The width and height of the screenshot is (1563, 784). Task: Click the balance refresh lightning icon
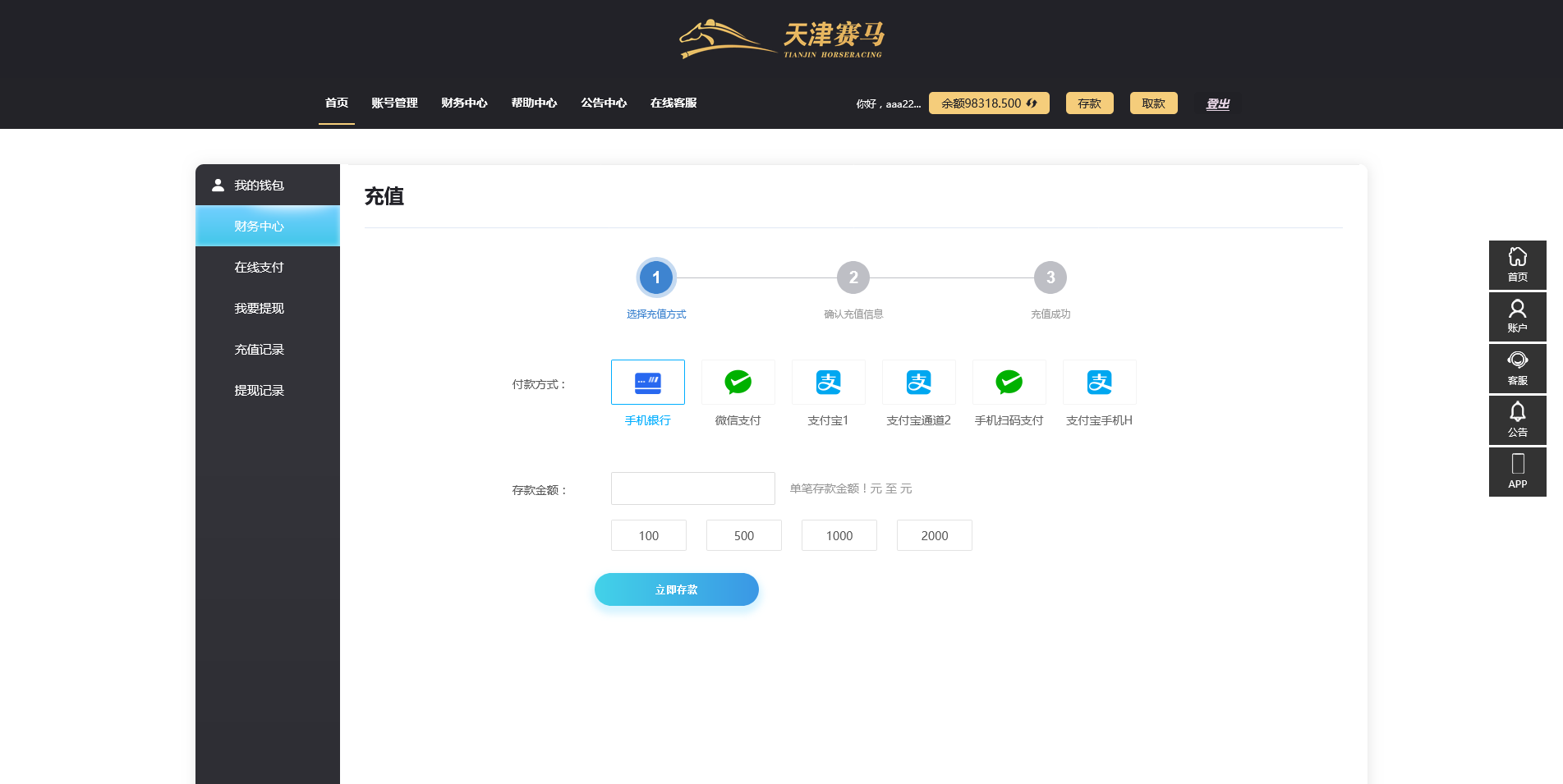tap(1033, 103)
